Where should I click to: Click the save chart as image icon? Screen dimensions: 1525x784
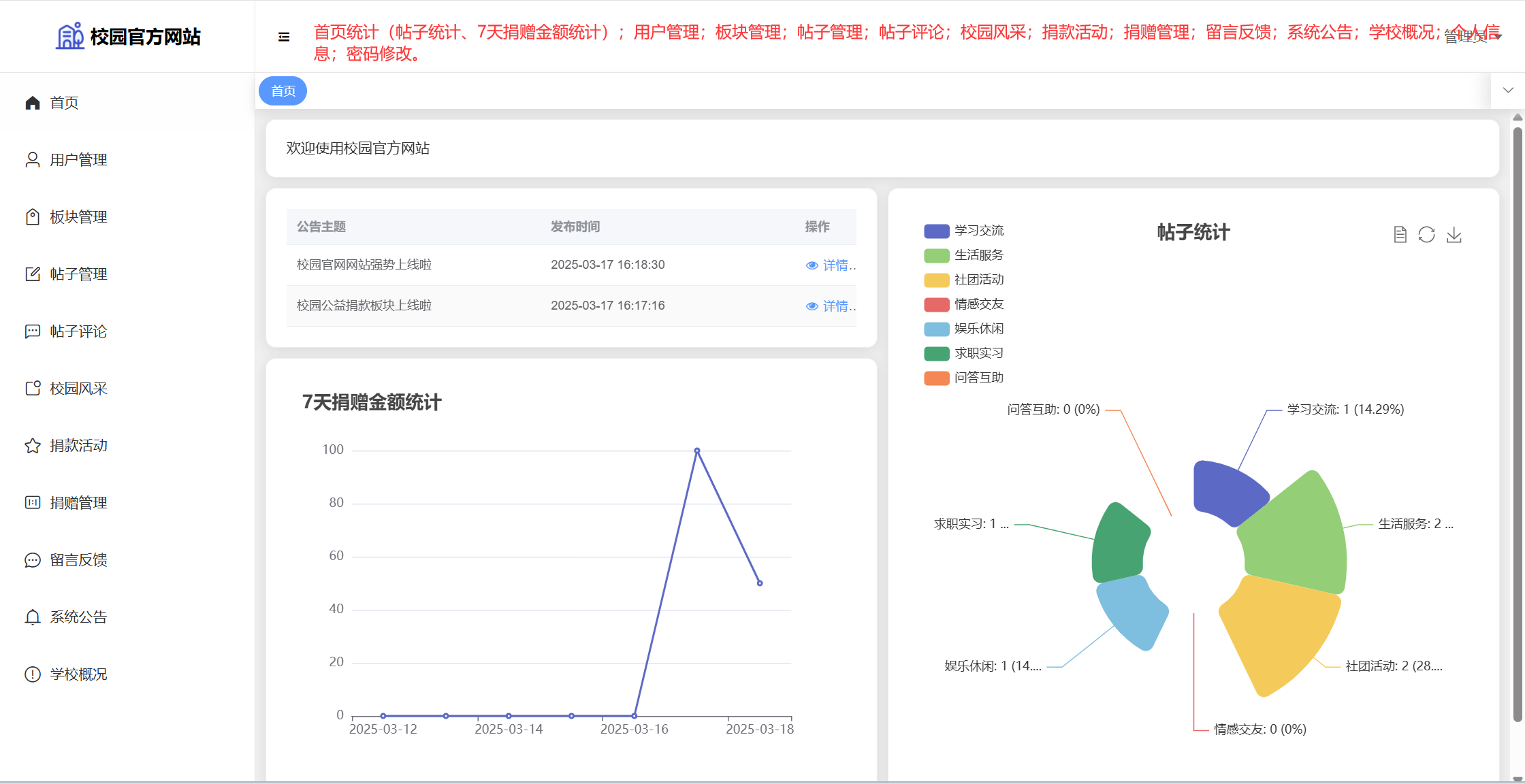pos(1454,235)
